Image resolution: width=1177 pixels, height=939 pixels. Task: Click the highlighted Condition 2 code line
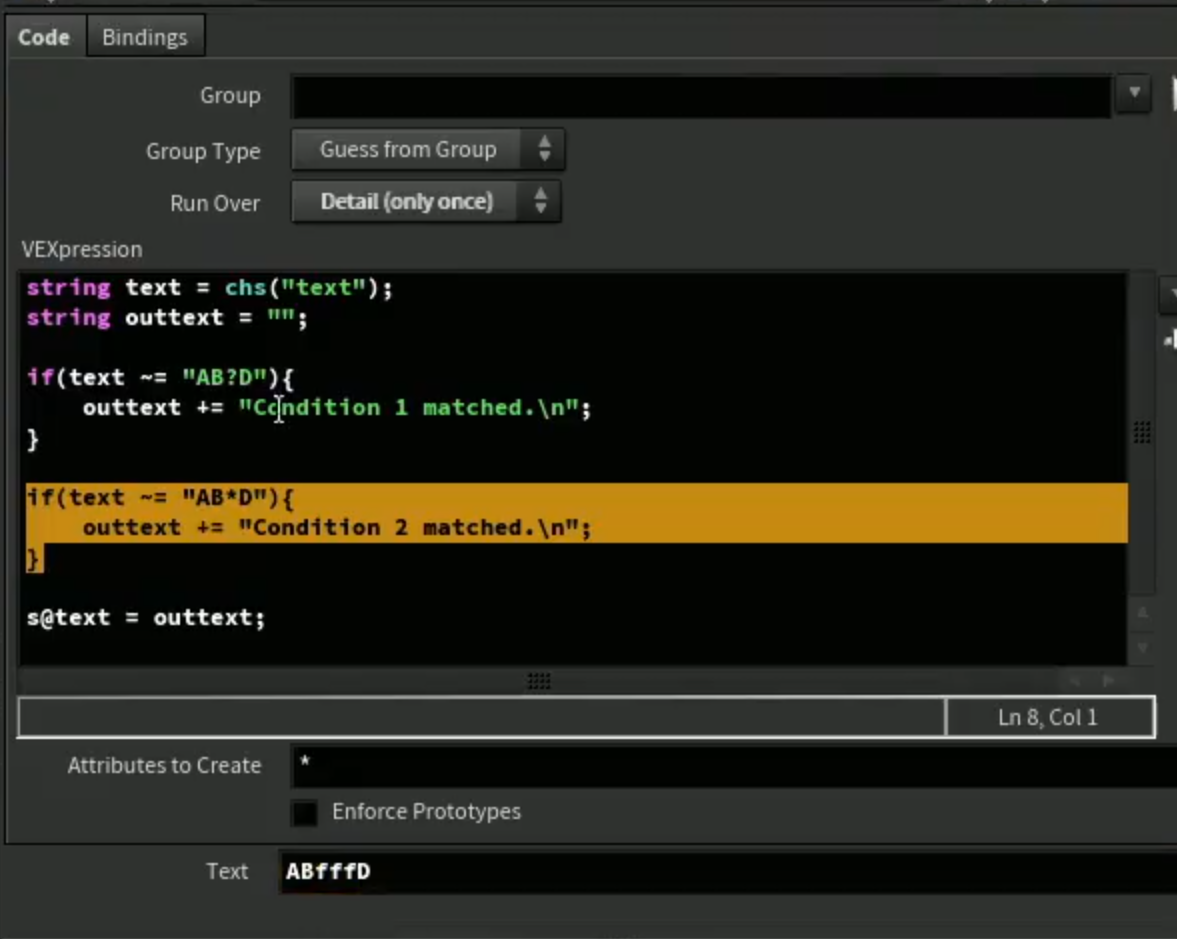(337, 528)
